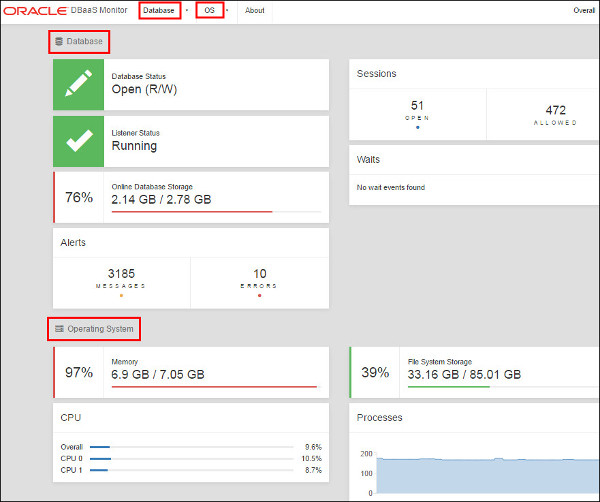The image size is (600, 502).
Task: Open the About page
Action: coord(254,10)
